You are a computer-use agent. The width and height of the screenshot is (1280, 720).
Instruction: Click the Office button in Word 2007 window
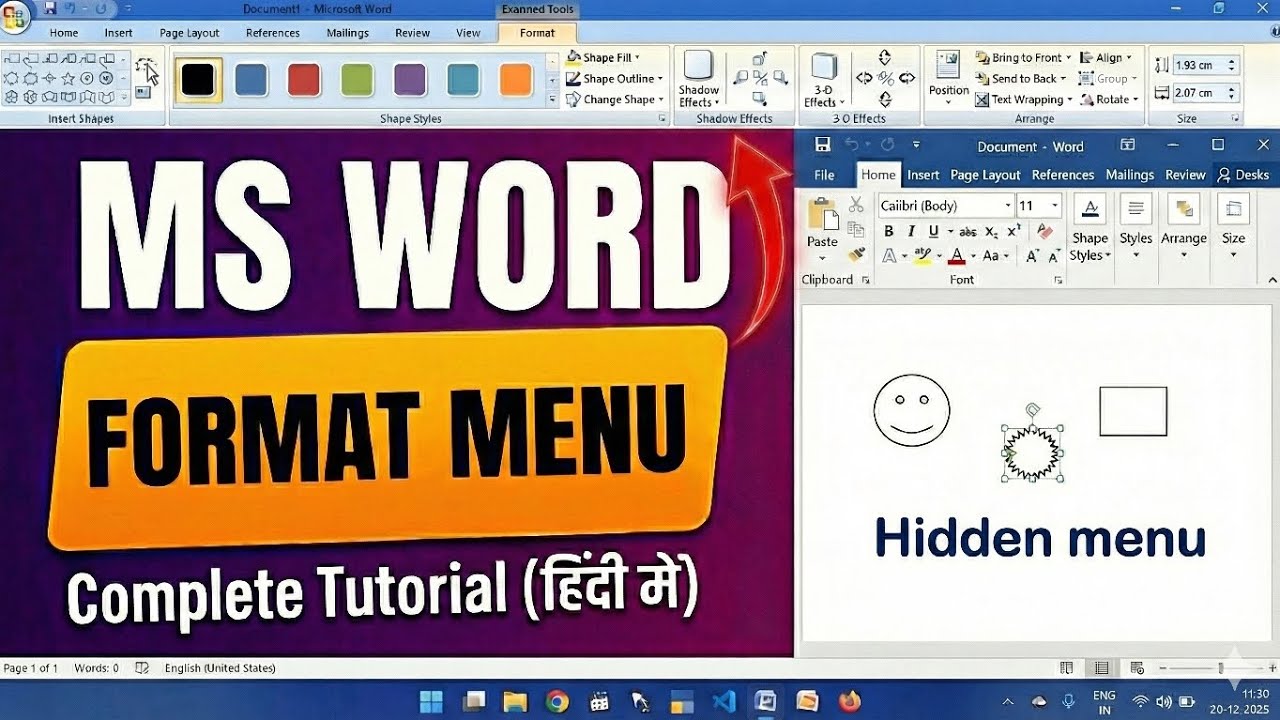click(14, 18)
